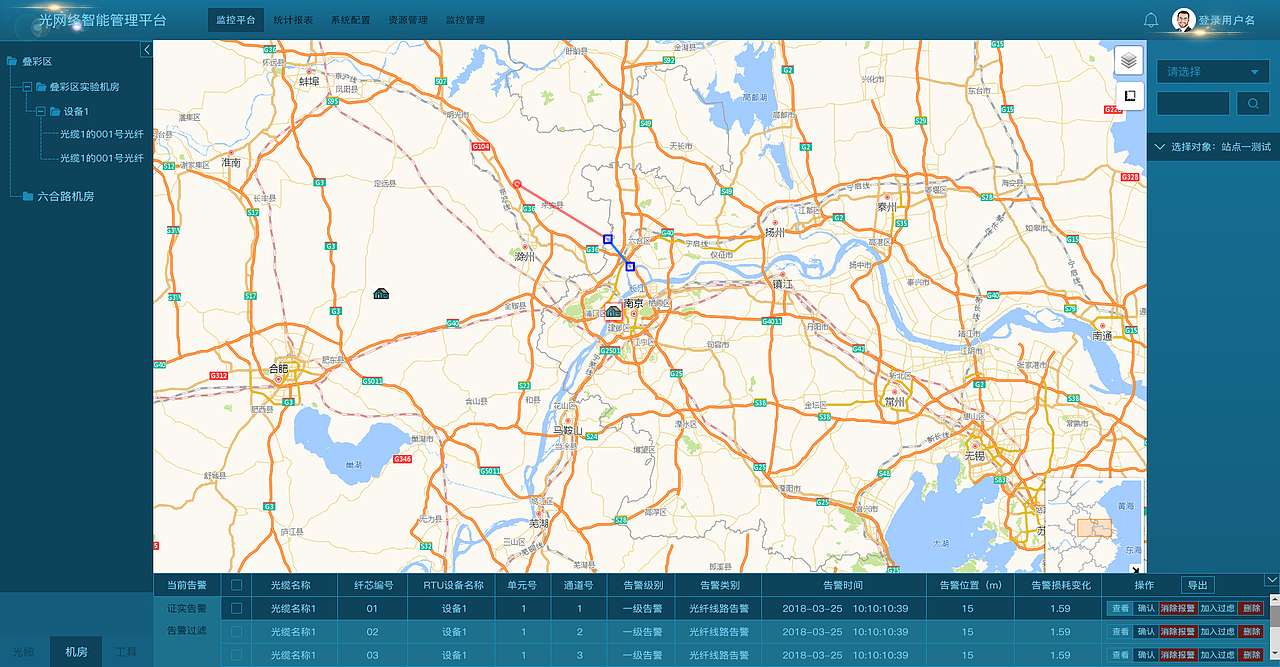Click 光纤线路告警 in 纤芯 01 row
This screenshot has height=667, width=1280.
(719, 608)
